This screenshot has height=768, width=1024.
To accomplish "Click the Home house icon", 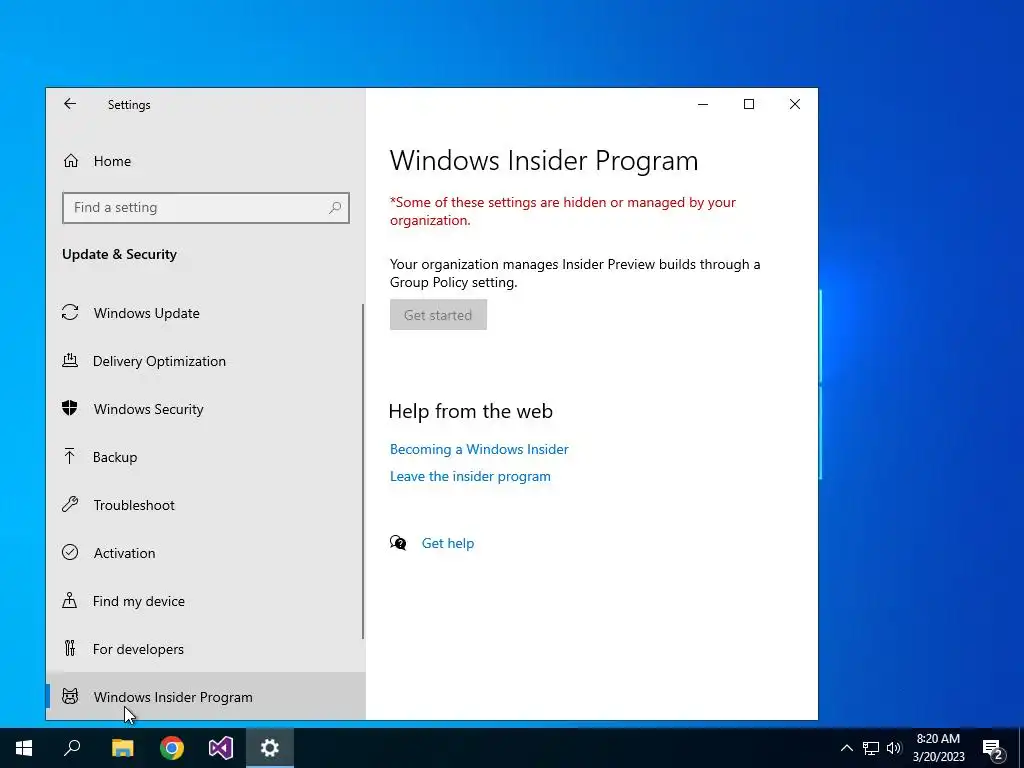I will 71,161.
